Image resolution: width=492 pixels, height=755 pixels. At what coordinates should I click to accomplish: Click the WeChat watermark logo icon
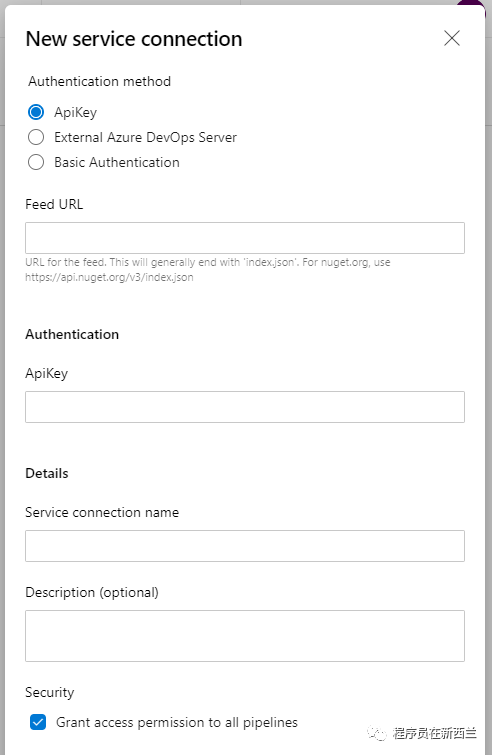[x=377, y=733]
